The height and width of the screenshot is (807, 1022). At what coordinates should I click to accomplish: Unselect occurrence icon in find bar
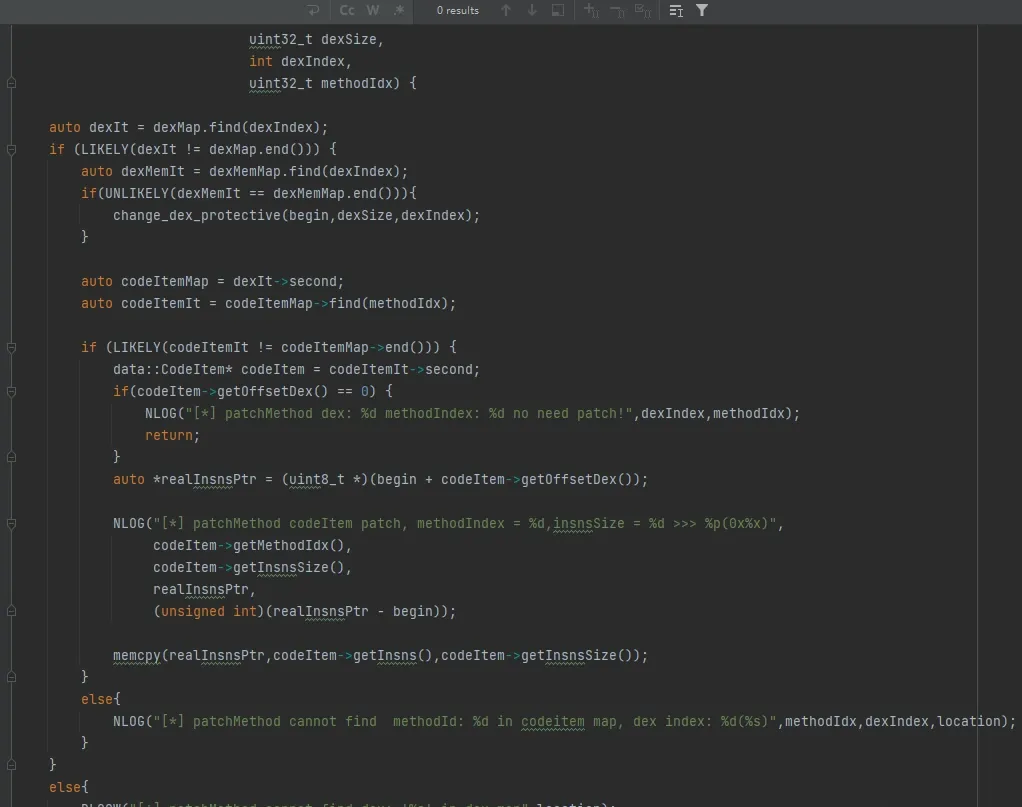[x=617, y=10]
